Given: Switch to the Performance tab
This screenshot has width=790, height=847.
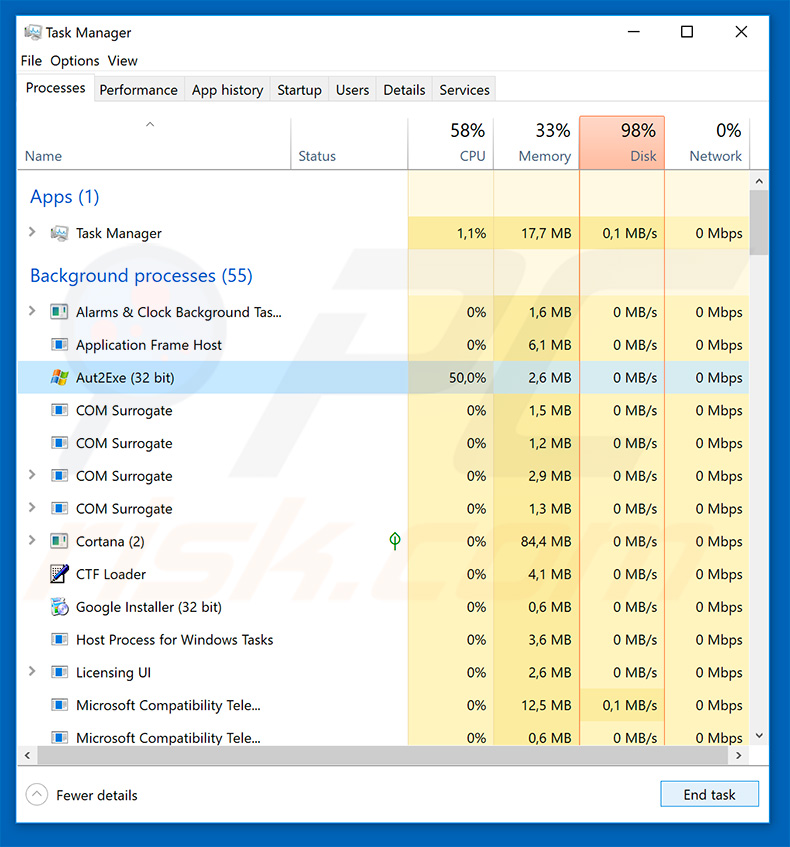Looking at the screenshot, I should click(x=138, y=90).
